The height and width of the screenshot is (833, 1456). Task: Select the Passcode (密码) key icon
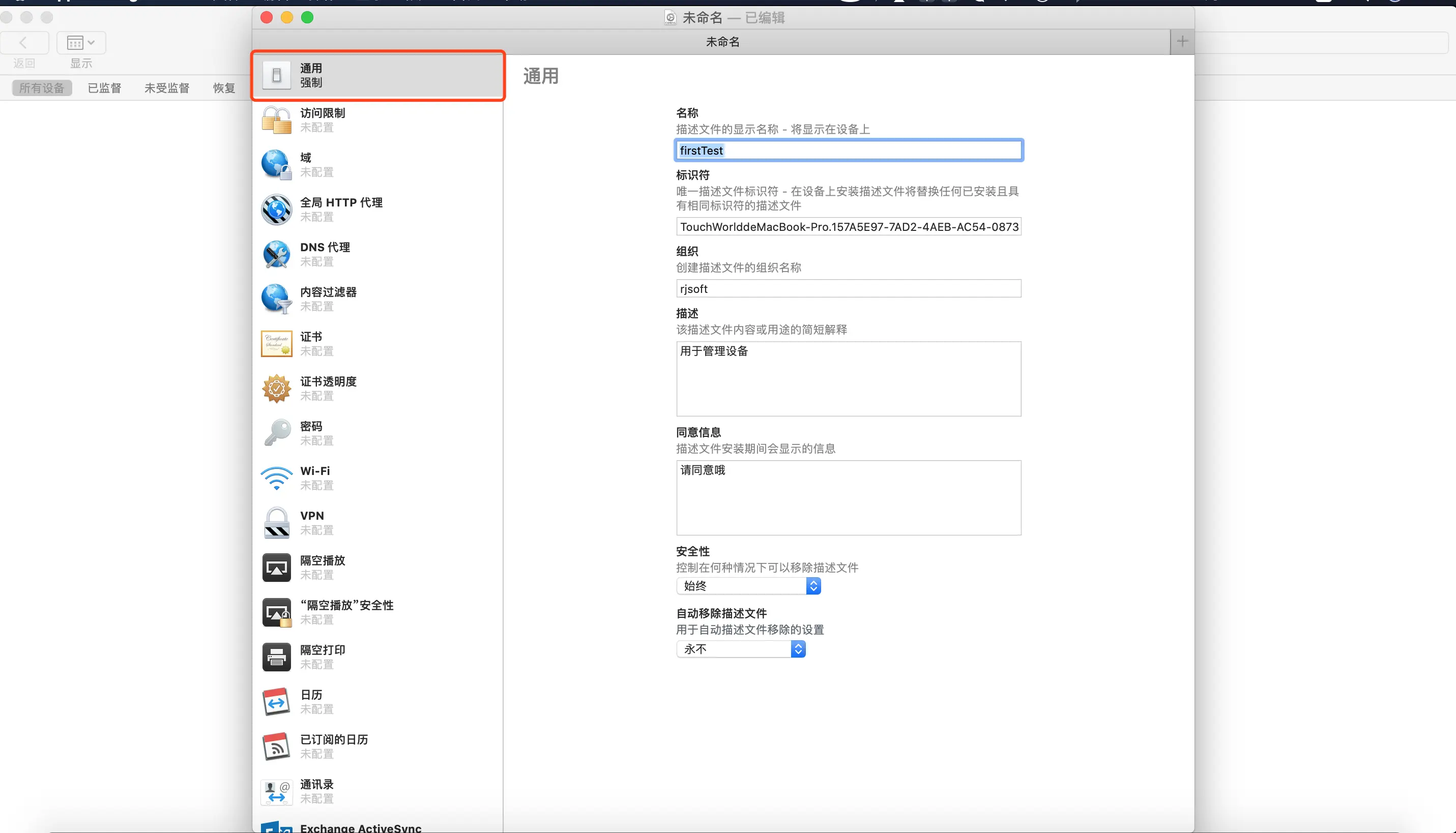pyautogui.click(x=276, y=433)
